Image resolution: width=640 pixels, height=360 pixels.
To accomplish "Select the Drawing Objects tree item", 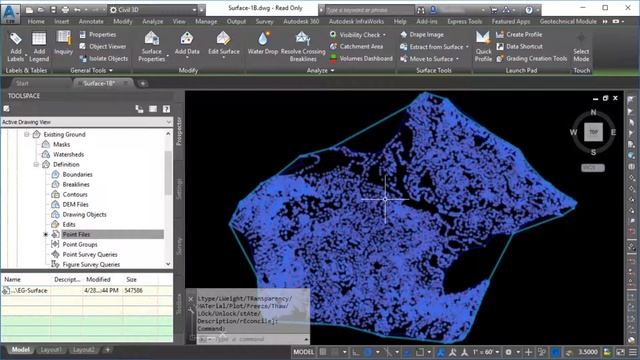I will (x=84, y=215).
